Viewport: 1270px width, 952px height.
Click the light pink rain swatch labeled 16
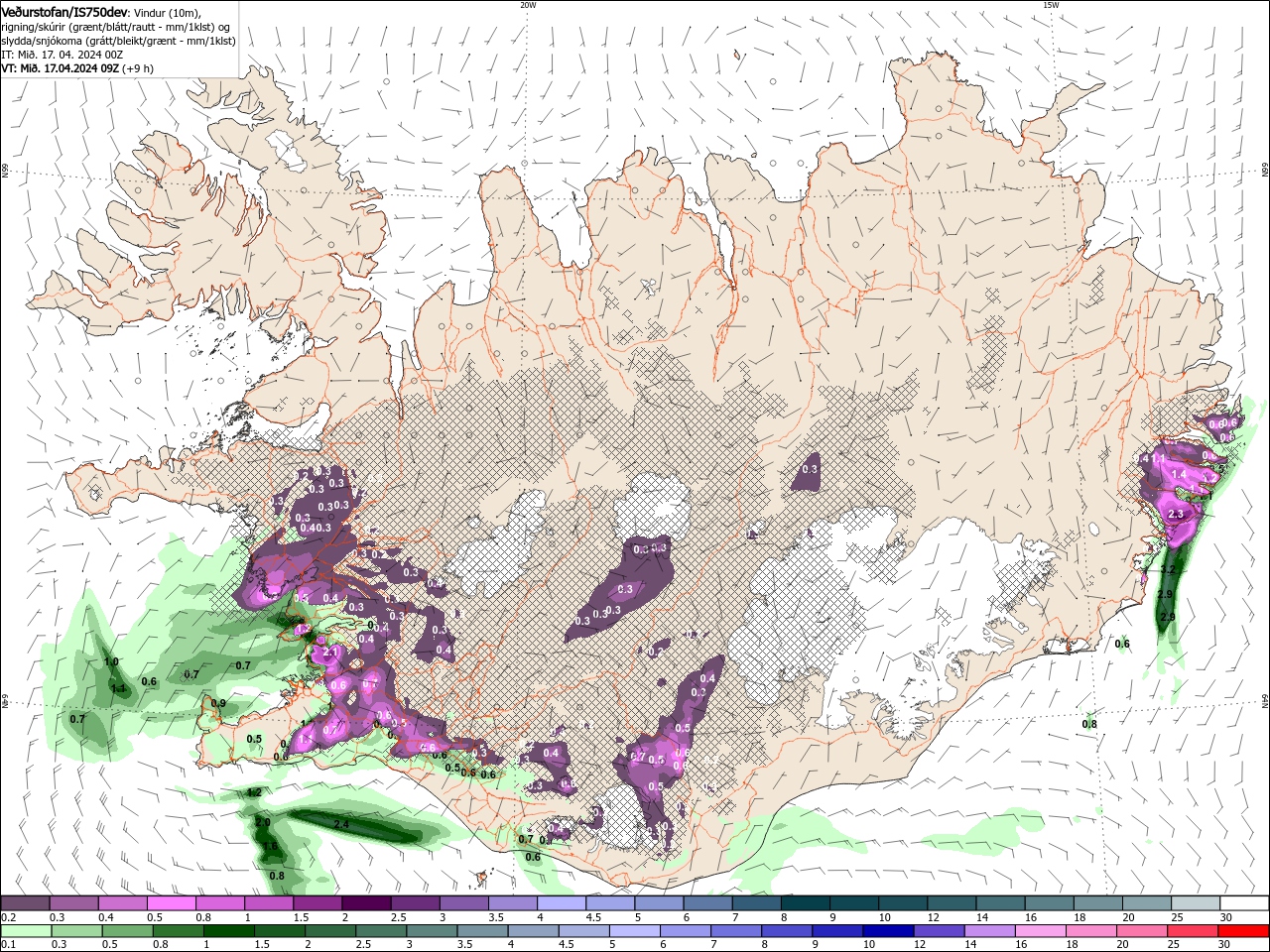(1041, 931)
